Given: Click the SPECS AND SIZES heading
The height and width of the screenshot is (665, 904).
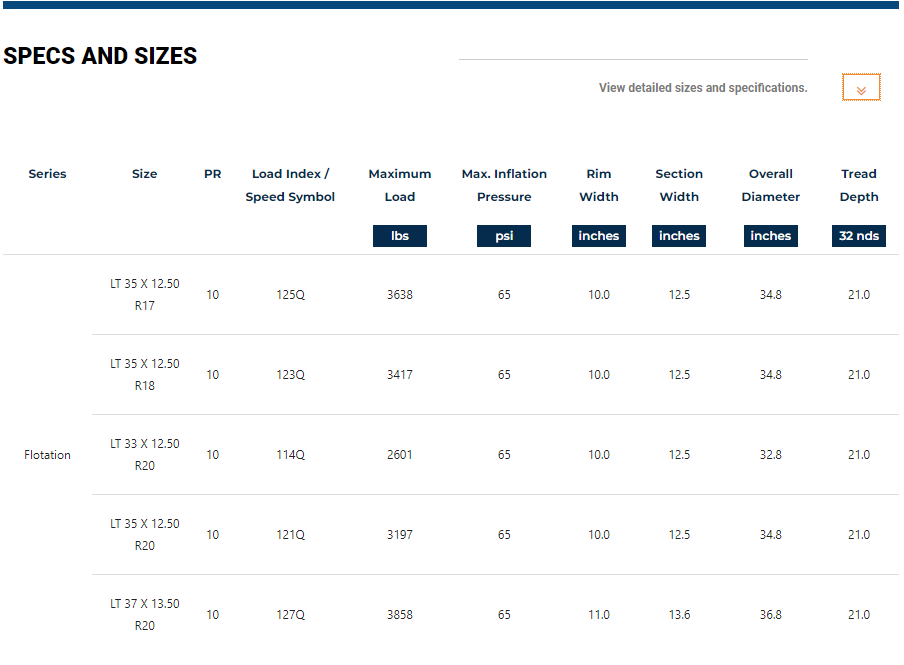Looking at the screenshot, I should pos(100,56).
